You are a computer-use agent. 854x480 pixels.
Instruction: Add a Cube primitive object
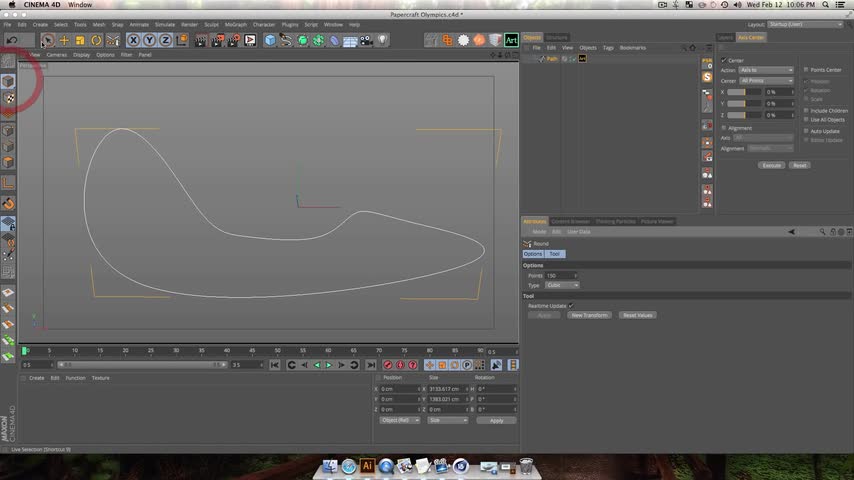tap(270, 40)
